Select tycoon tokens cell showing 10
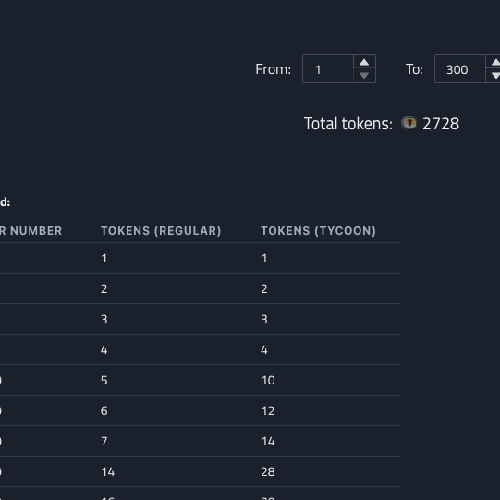Image resolution: width=500 pixels, height=500 pixels. pyautogui.click(x=268, y=380)
